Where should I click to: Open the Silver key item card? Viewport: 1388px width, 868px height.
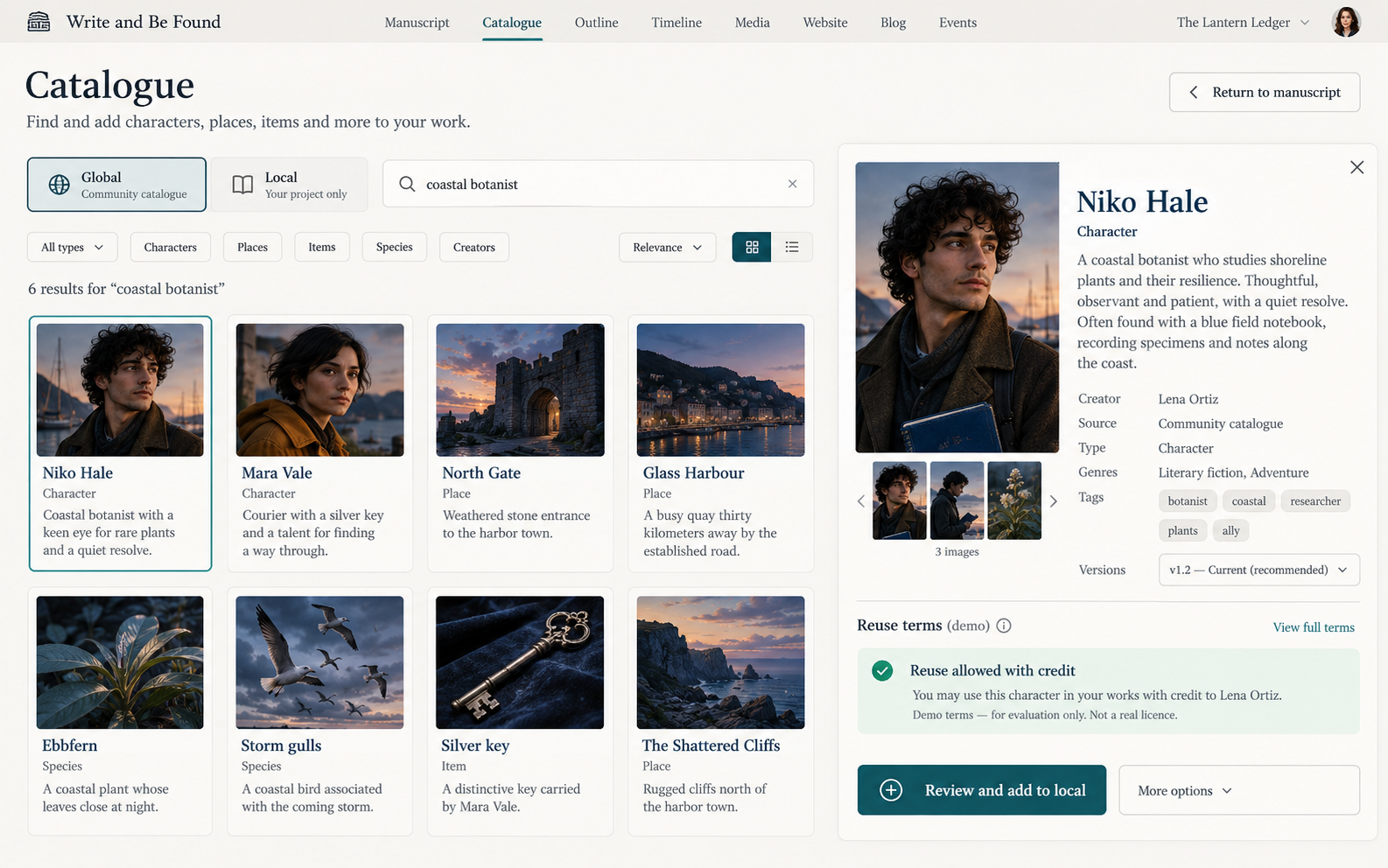(520, 712)
